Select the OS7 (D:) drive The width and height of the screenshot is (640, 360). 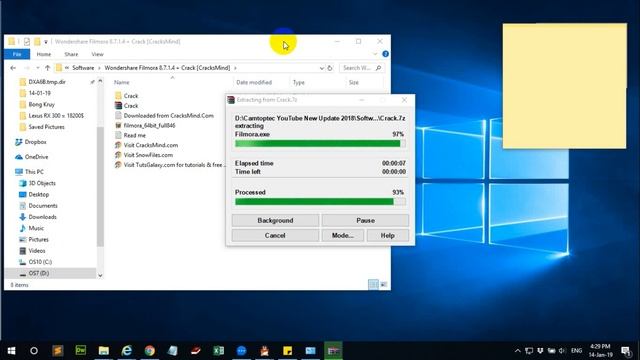click(39, 273)
